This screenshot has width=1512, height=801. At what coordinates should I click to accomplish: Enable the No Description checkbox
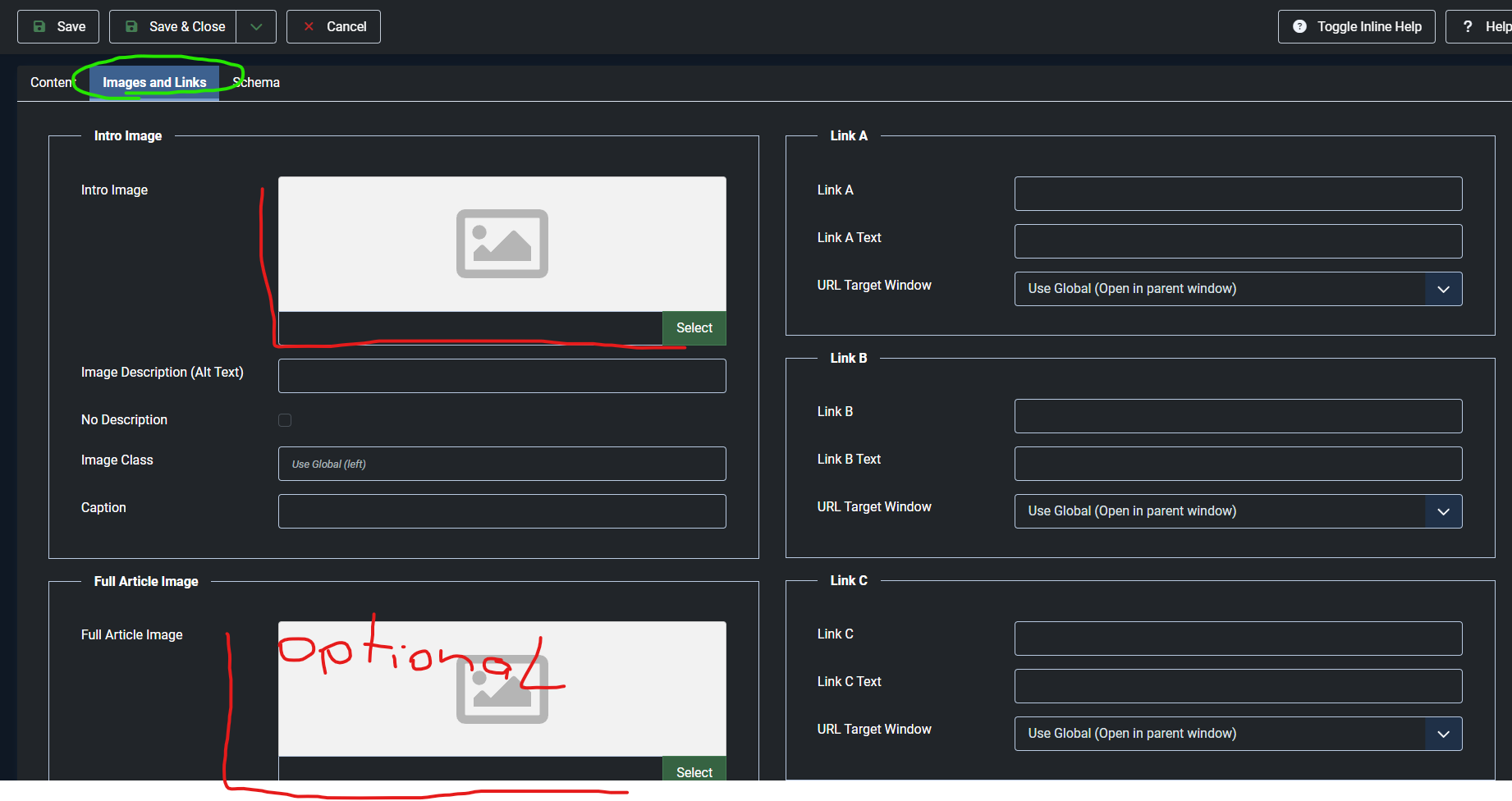click(x=285, y=420)
